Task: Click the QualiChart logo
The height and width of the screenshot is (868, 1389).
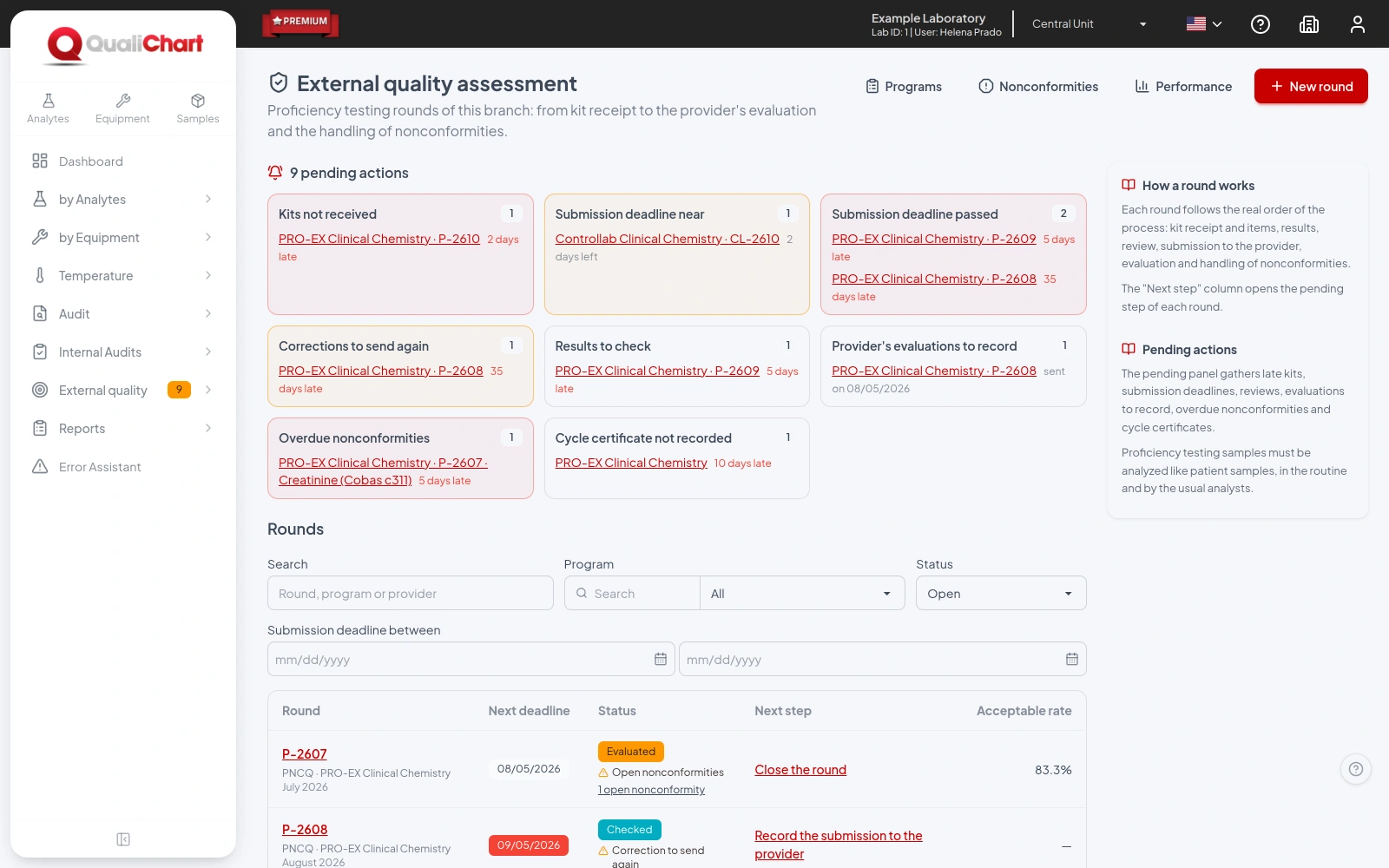Action: (x=123, y=45)
